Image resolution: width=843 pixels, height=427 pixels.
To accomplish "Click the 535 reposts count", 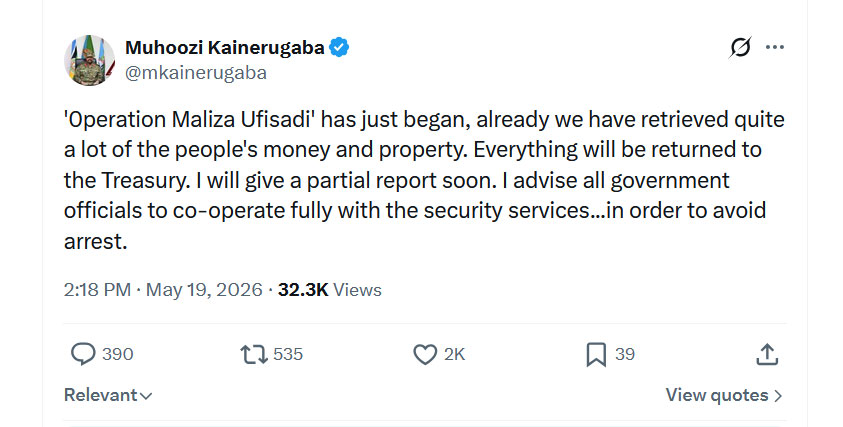I will pyautogui.click(x=288, y=354).
